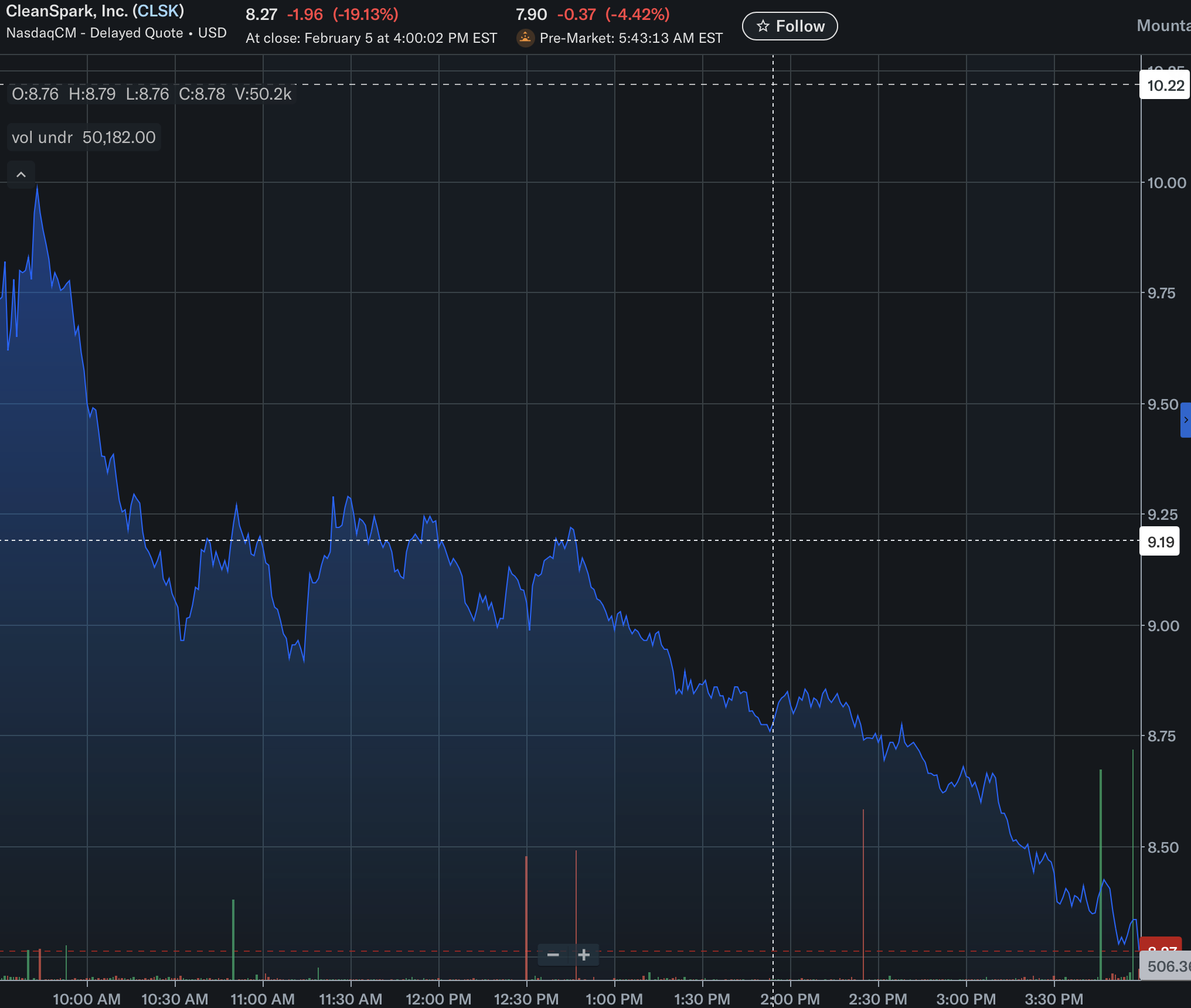This screenshot has width=1191, height=1008.
Task: Click the 10.00 price axis label
Action: (x=1166, y=183)
